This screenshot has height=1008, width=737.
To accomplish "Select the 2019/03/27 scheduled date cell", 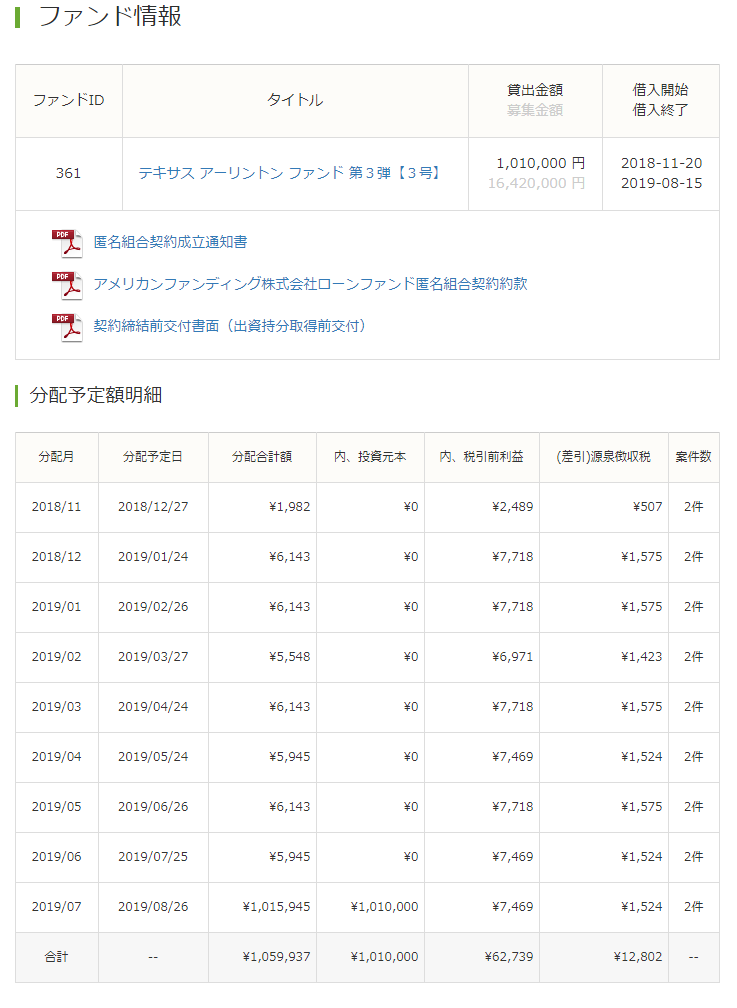I will pos(153,657).
